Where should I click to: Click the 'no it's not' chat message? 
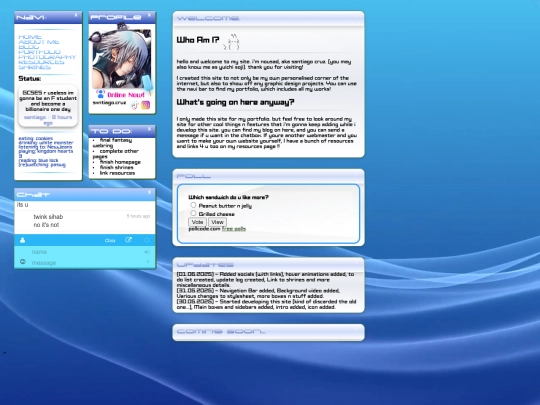(46, 225)
